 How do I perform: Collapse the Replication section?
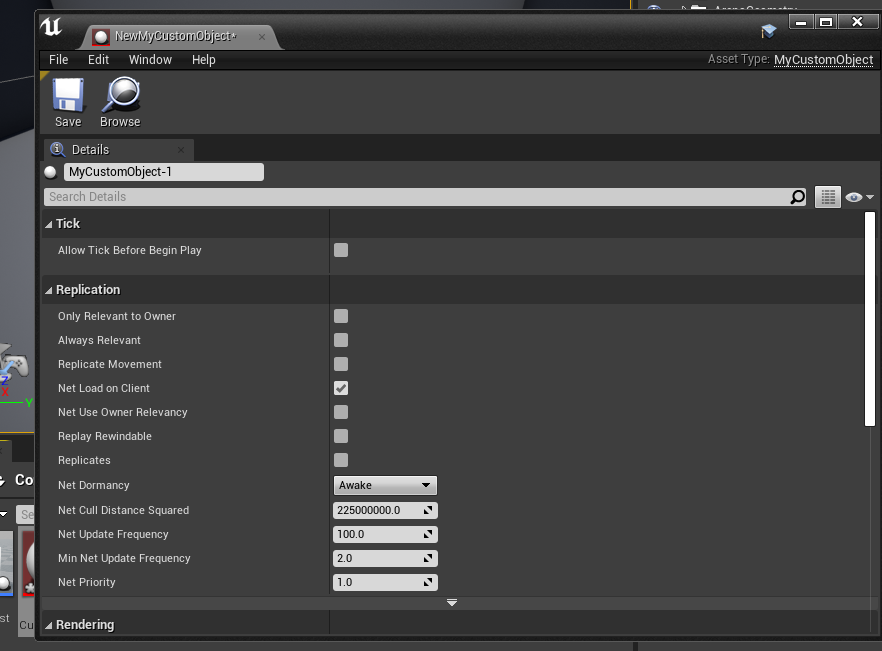48,289
